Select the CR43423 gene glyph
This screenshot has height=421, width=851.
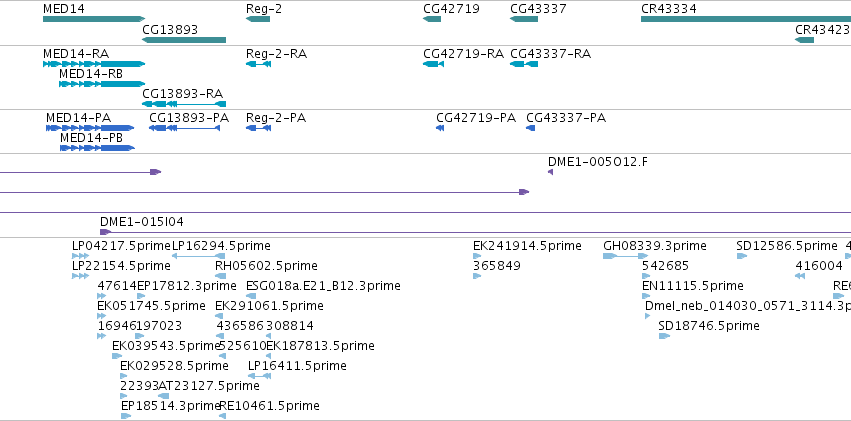click(804, 40)
